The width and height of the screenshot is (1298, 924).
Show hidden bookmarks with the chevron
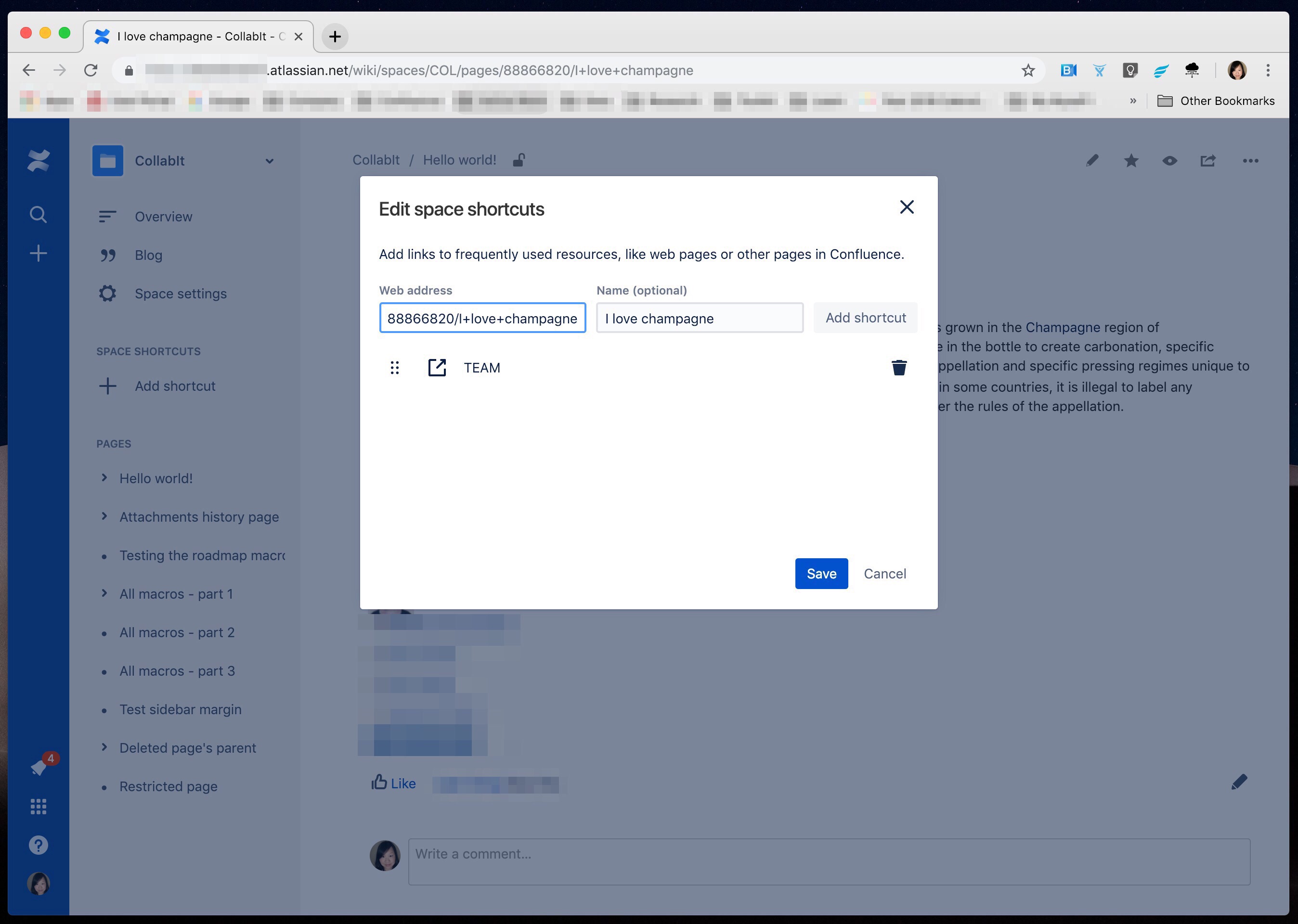coord(1133,101)
